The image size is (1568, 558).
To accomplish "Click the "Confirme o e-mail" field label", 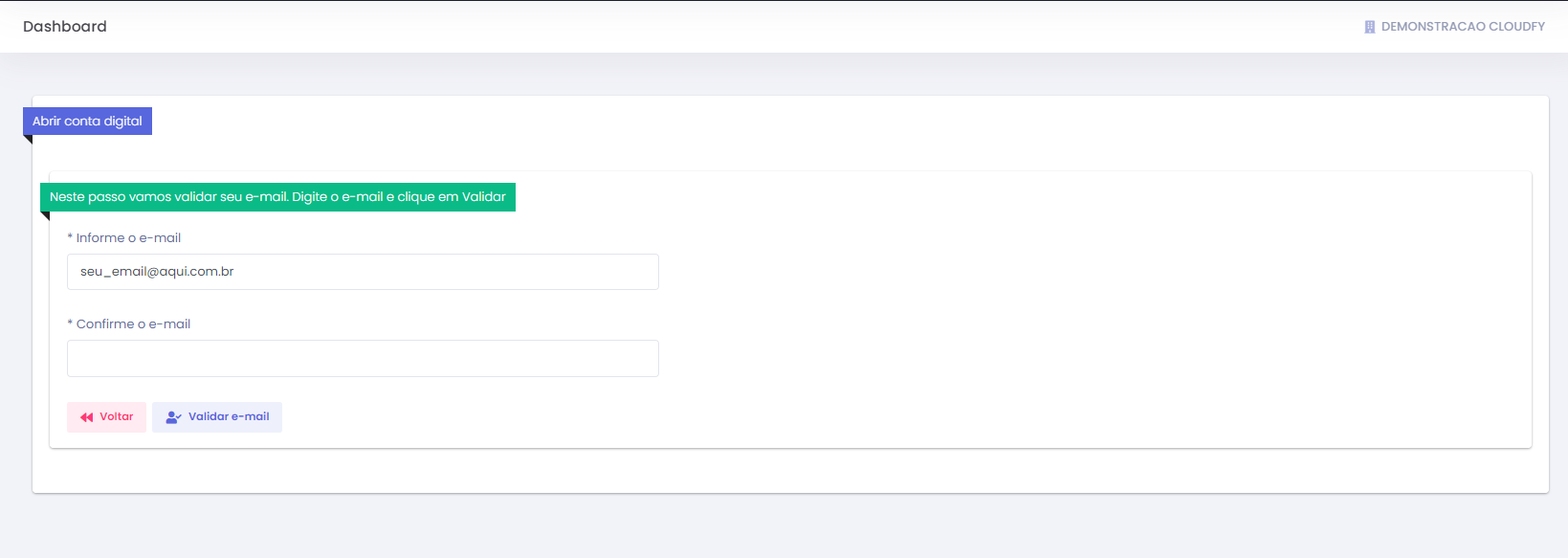I will click(x=133, y=324).
